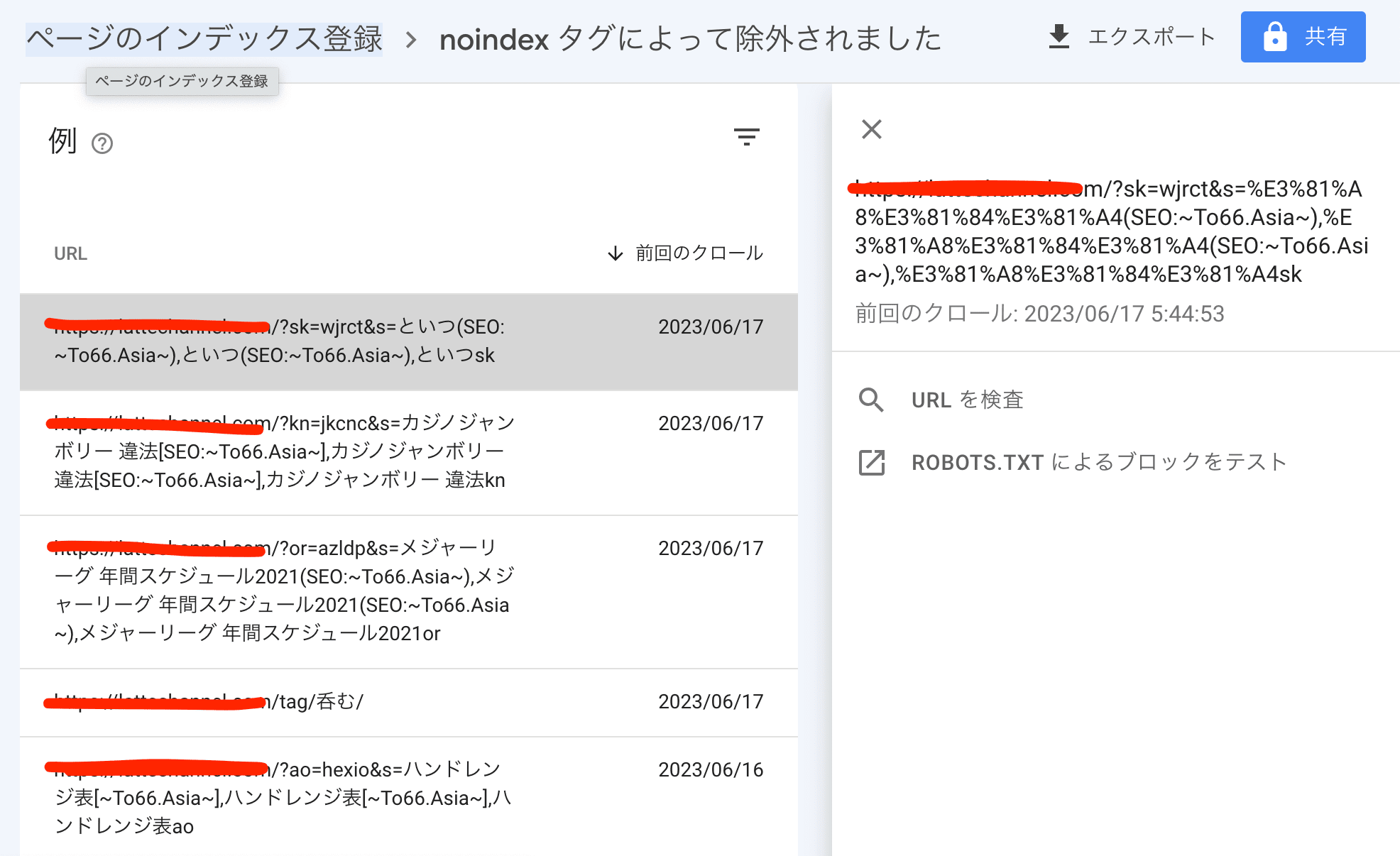Select the row with ?kn=jkcnc URL
The image size is (1400, 856).
pos(409,452)
